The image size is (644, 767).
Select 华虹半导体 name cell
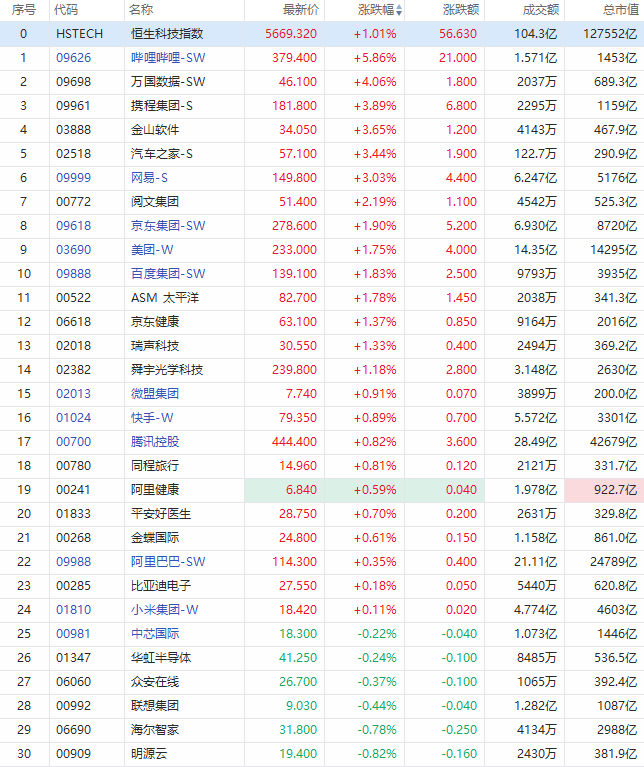click(x=161, y=657)
